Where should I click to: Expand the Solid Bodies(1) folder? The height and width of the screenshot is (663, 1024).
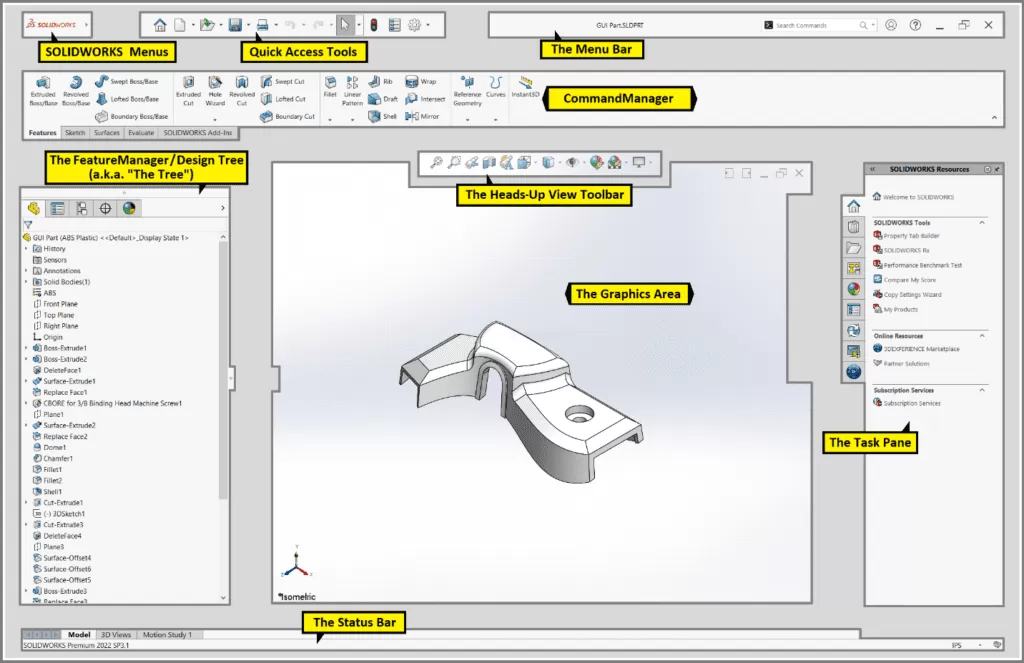27,282
